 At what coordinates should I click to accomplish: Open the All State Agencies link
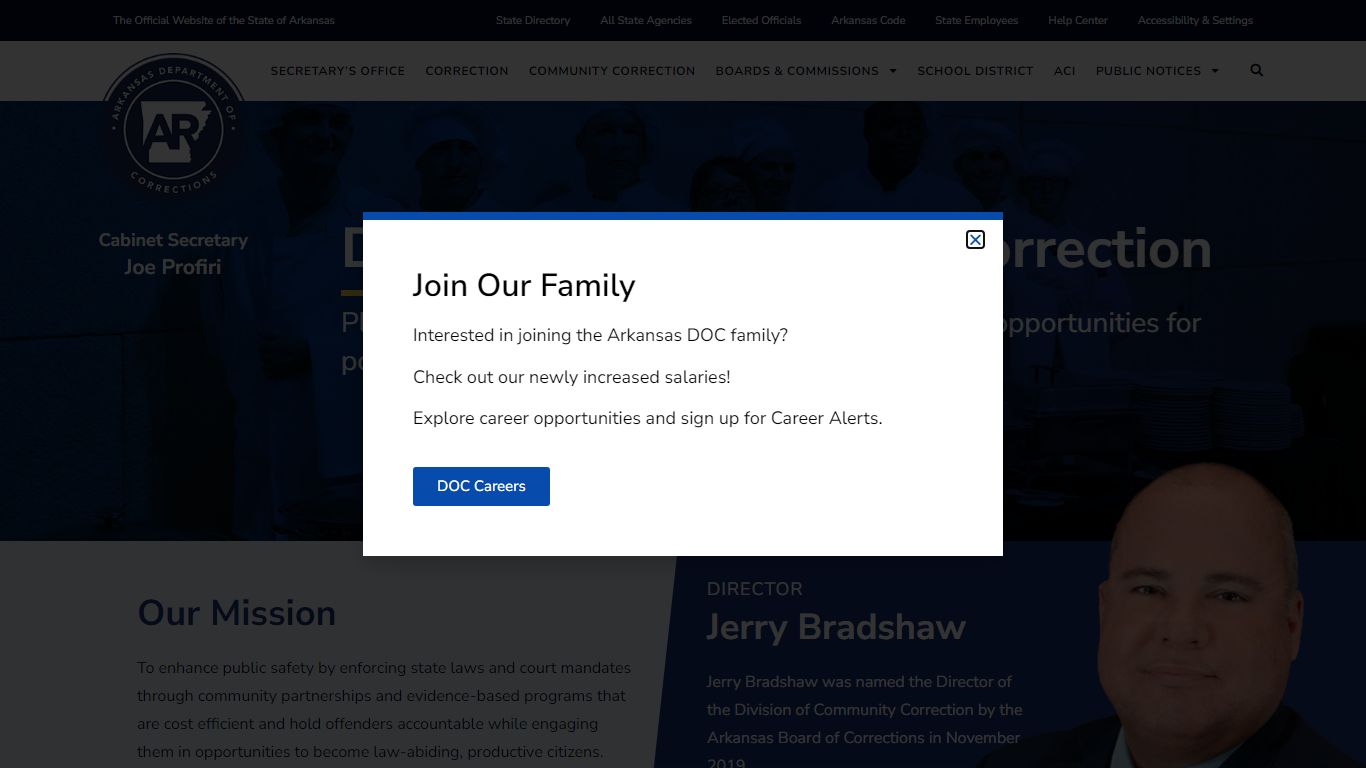(x=646, y=20)
